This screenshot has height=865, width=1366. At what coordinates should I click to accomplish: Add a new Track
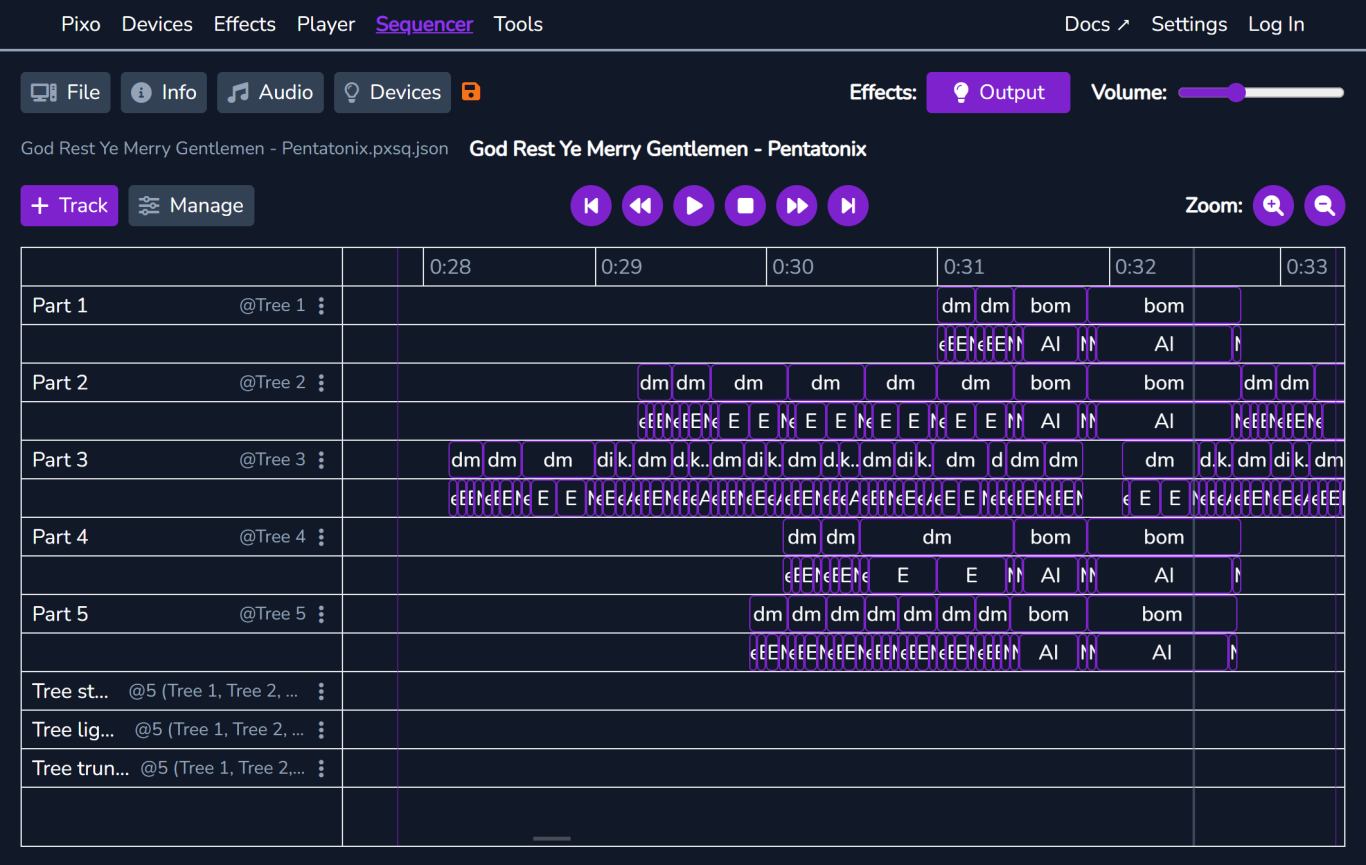(68, 205)
